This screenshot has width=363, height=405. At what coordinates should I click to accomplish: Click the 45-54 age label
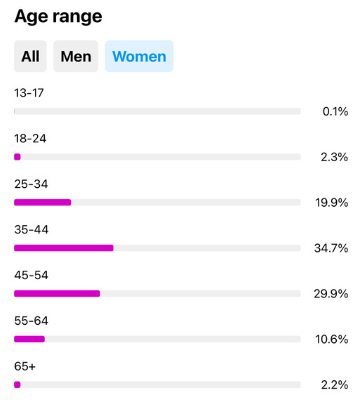31,275
